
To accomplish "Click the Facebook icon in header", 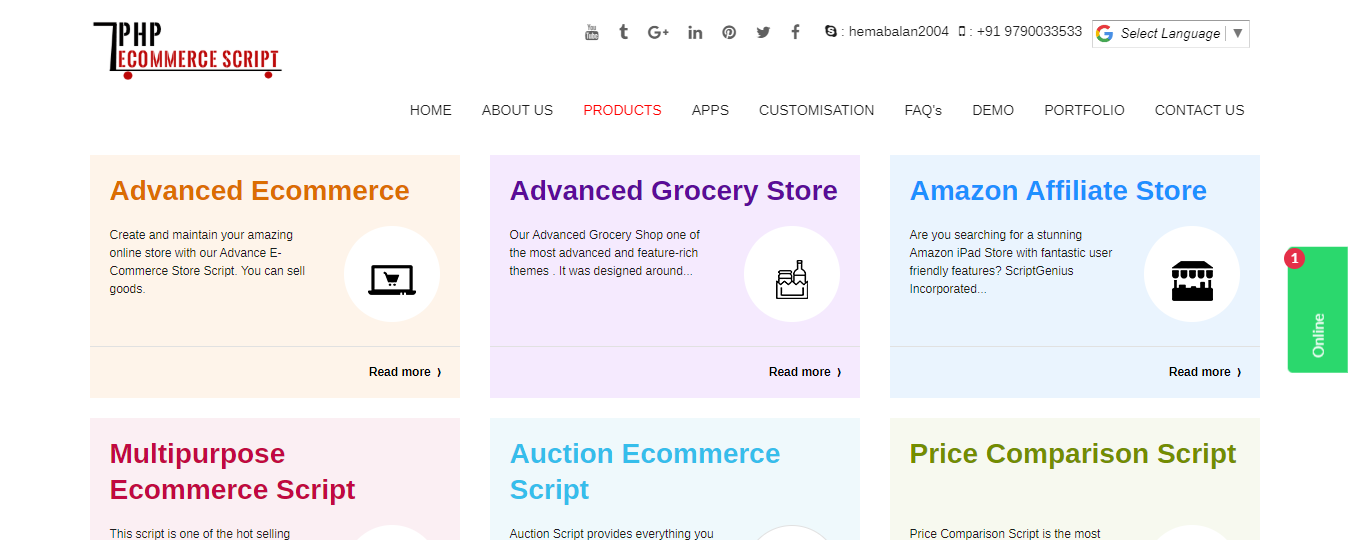I will [796, 32].
